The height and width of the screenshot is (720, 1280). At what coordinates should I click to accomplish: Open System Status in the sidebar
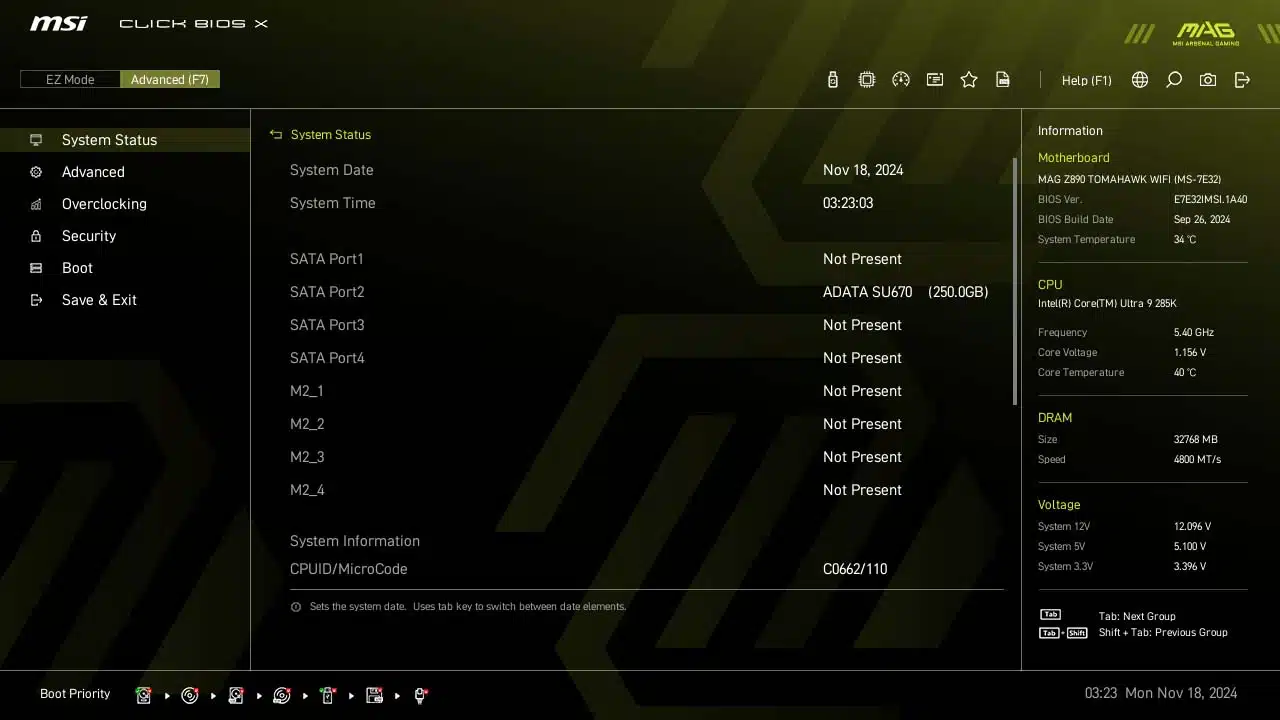click(x=125, y=140)
